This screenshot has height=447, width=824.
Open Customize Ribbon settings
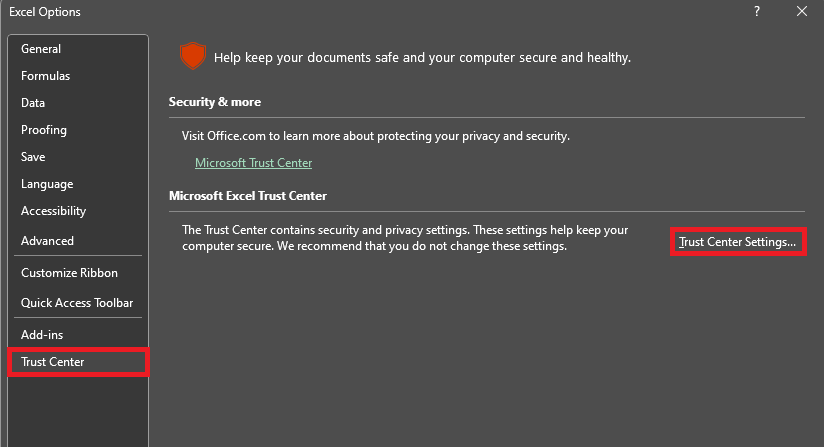tap(69, 273)
